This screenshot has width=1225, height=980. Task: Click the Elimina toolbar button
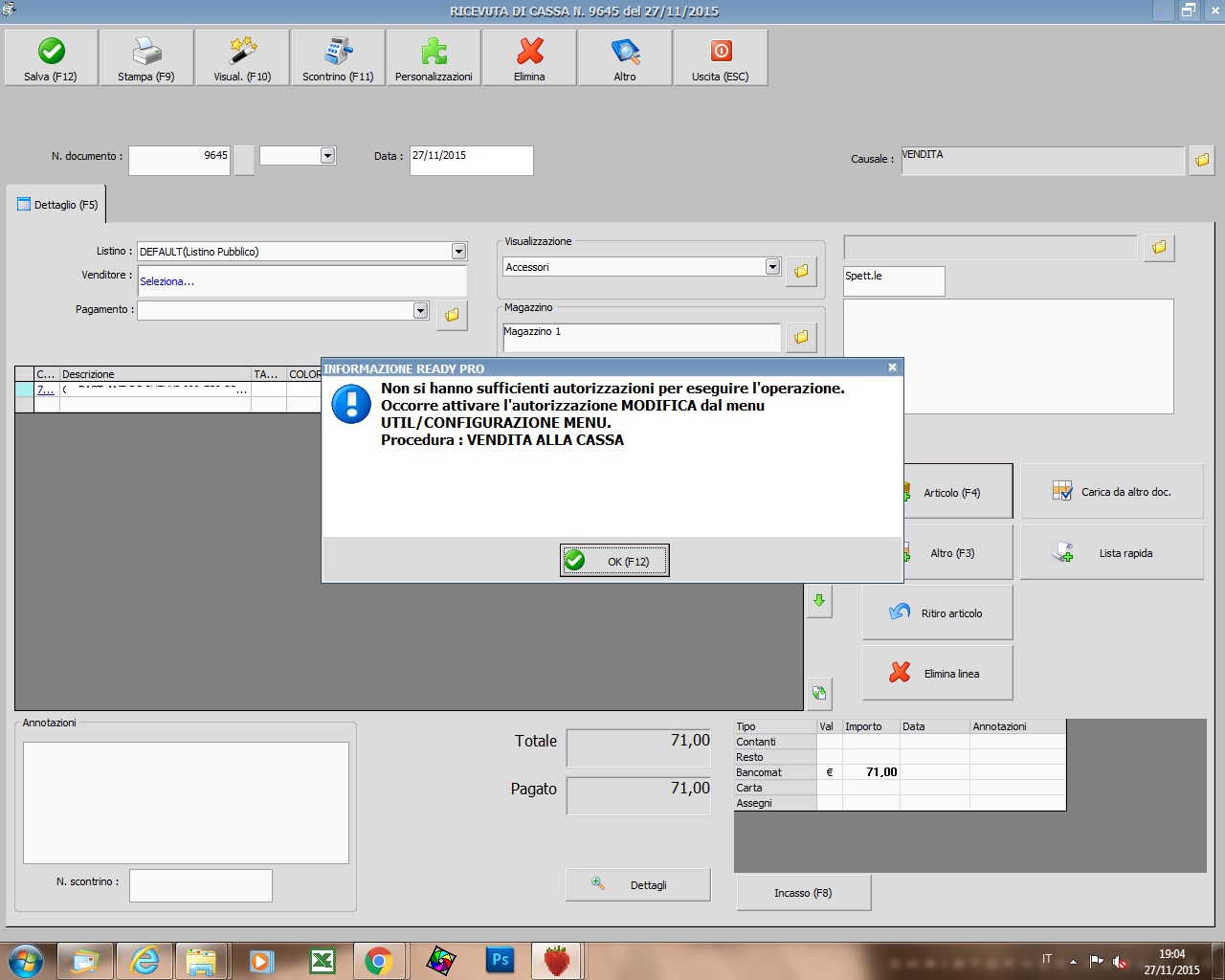[529, 58]
